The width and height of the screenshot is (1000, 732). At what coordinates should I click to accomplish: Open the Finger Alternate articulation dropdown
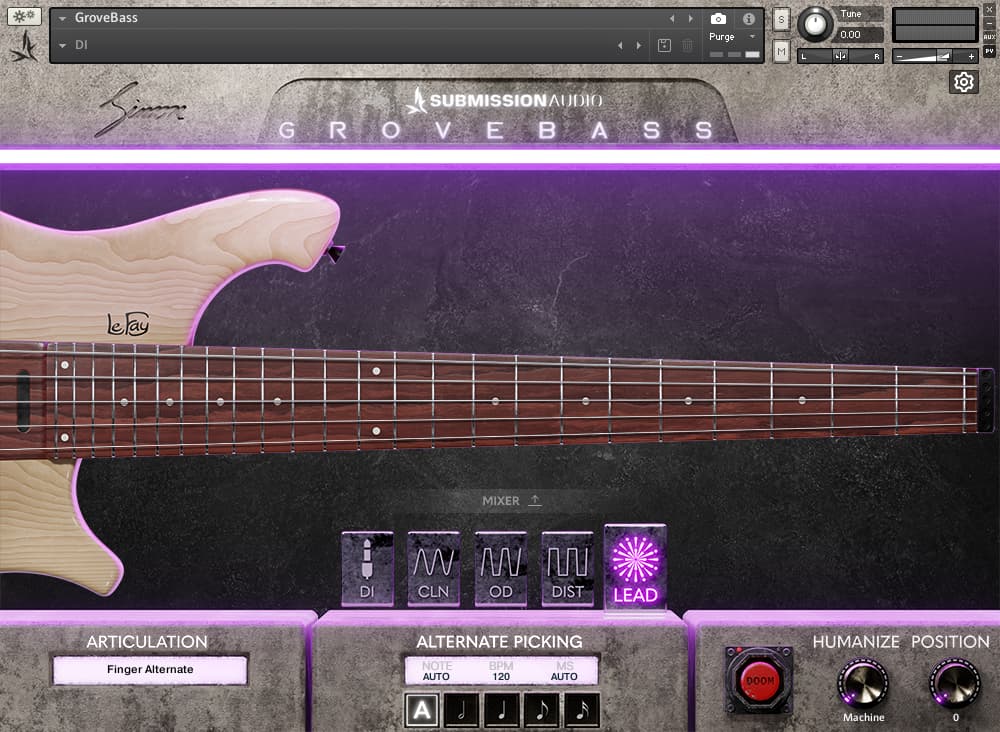click(x=150, y=670)
